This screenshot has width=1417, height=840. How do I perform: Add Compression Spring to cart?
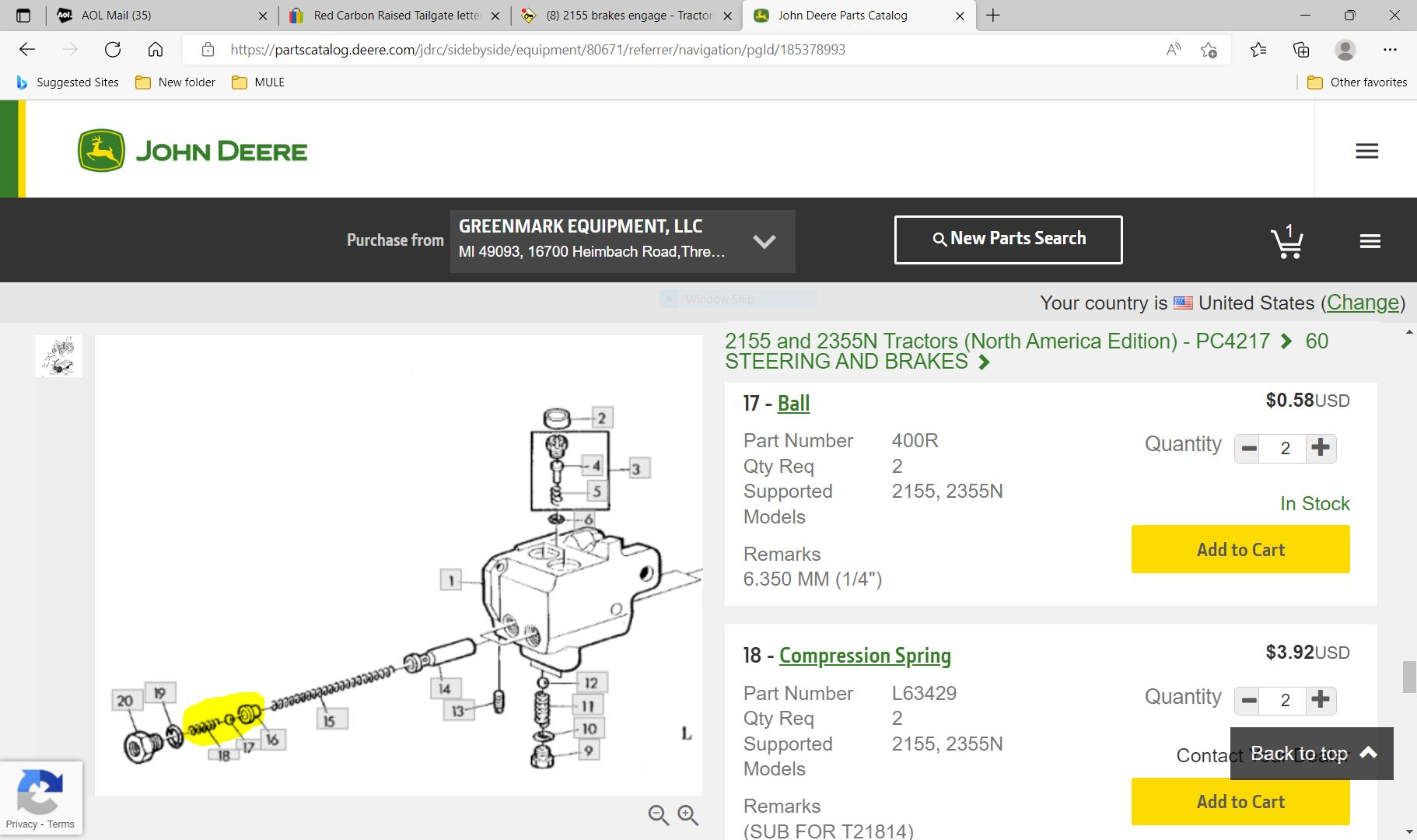pos(1240,801)
